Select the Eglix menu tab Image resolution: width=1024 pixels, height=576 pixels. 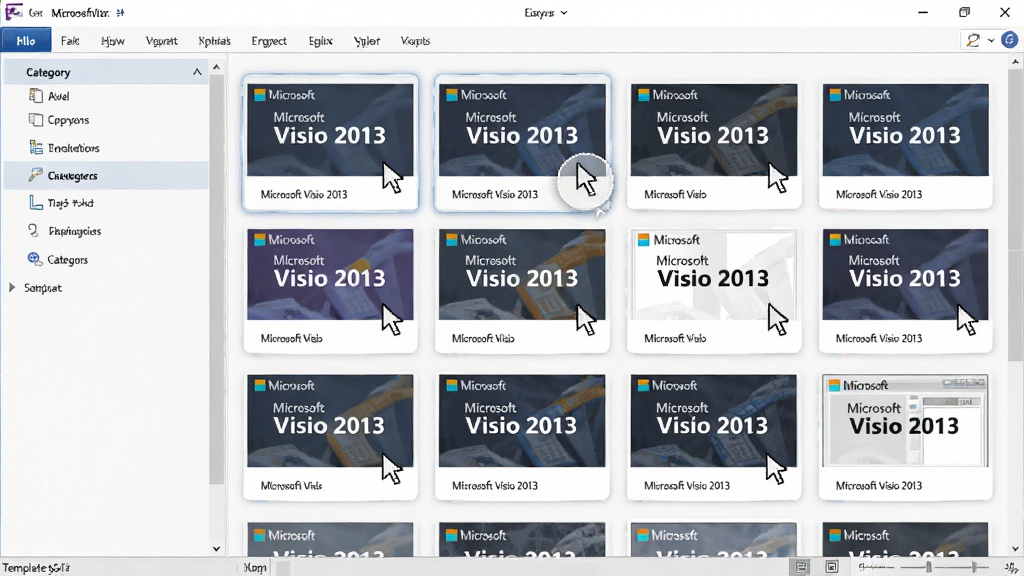(x=320, y=40)
